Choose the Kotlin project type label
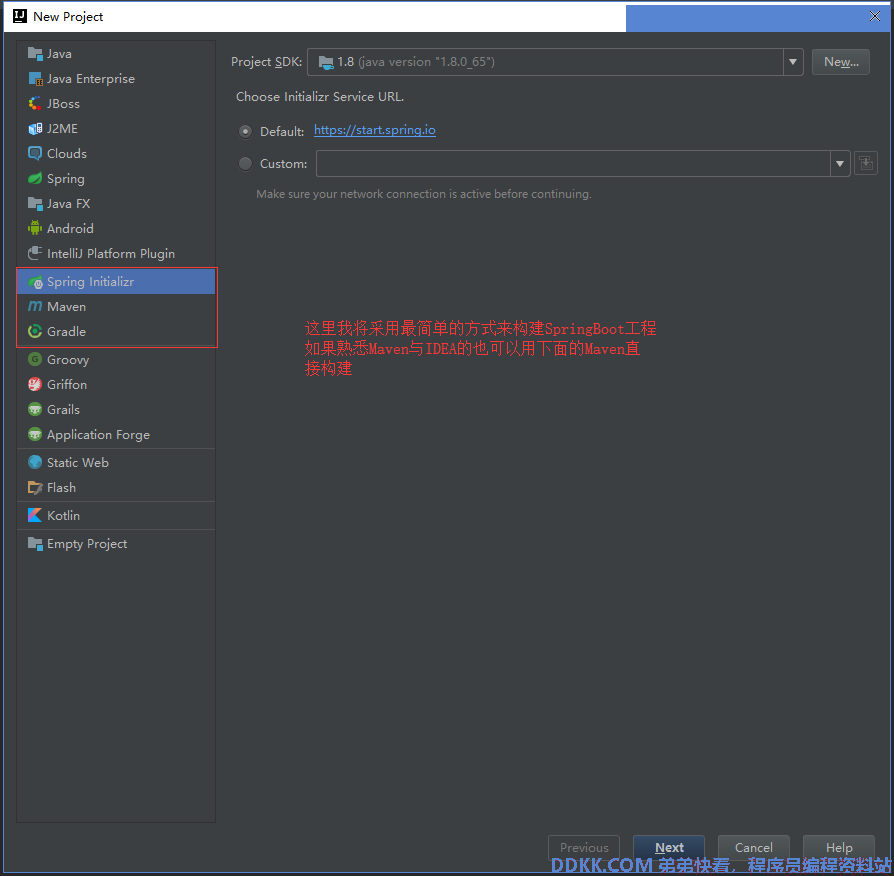The height and width of the screenshot is (876, 894). point(63,516)
